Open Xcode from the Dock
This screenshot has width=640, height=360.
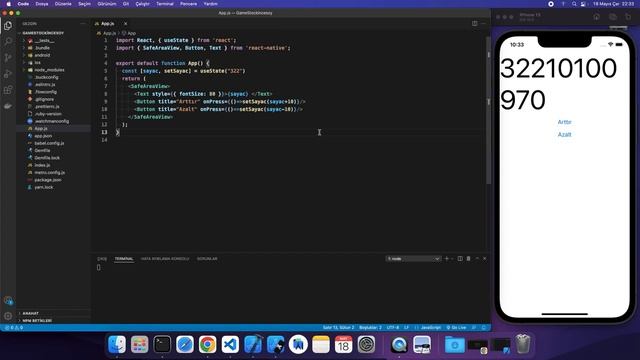[253, 344]
